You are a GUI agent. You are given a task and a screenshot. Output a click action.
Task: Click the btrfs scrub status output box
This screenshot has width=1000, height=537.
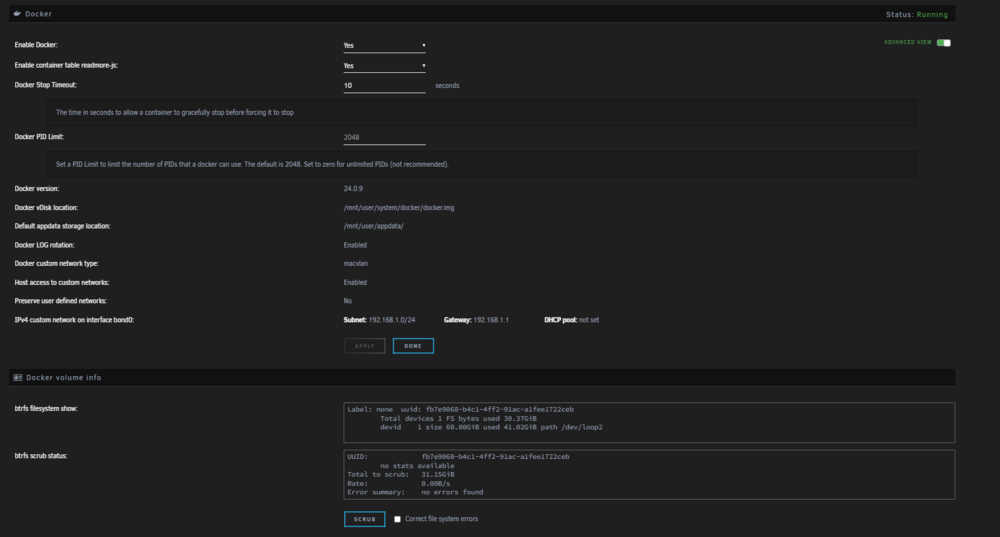(x=649, y=474)
